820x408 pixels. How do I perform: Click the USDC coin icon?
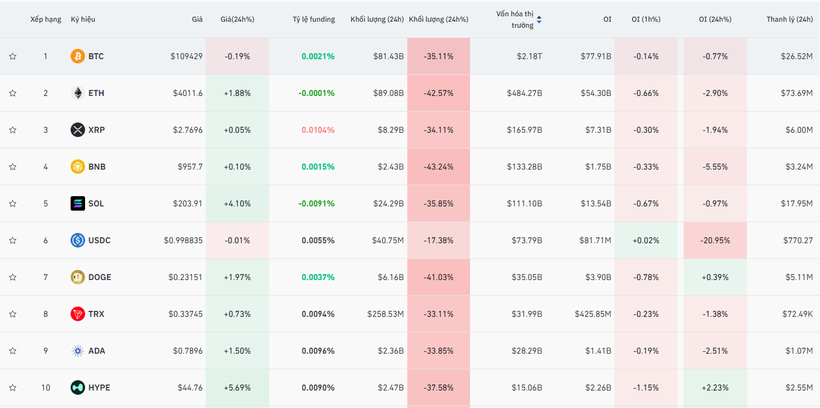pos(77,240)
